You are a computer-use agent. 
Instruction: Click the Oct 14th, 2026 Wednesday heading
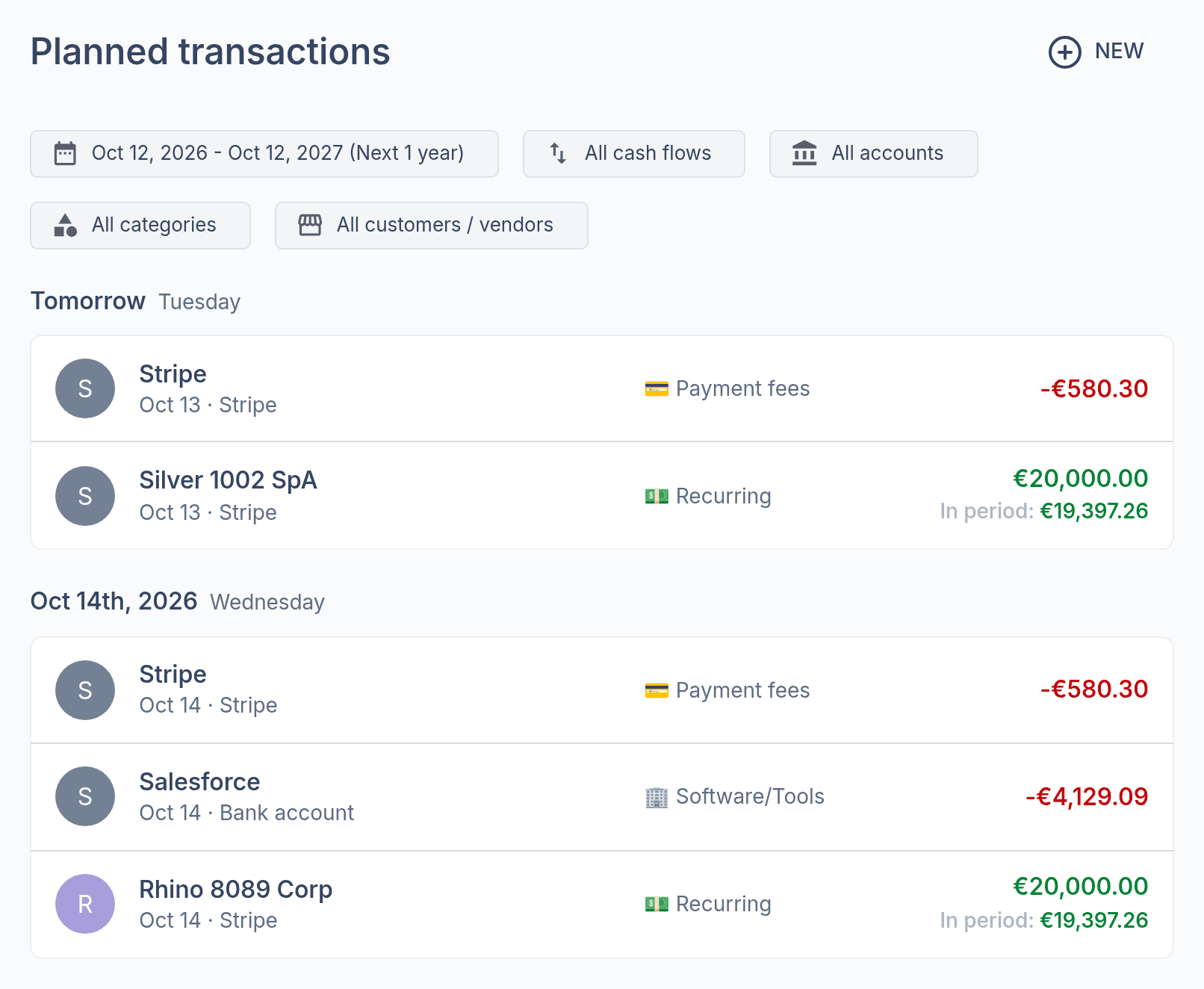(x=178, y=601)
